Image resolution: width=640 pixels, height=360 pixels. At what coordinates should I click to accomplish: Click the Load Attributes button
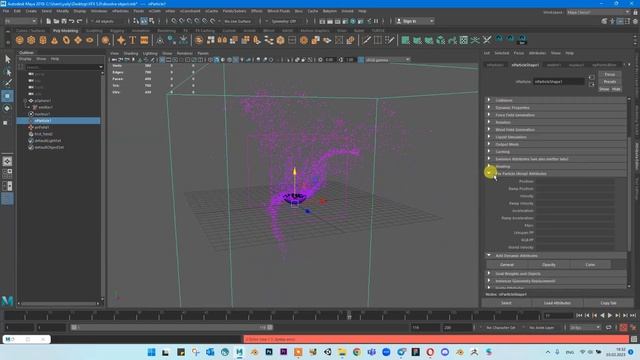[557, 303]
